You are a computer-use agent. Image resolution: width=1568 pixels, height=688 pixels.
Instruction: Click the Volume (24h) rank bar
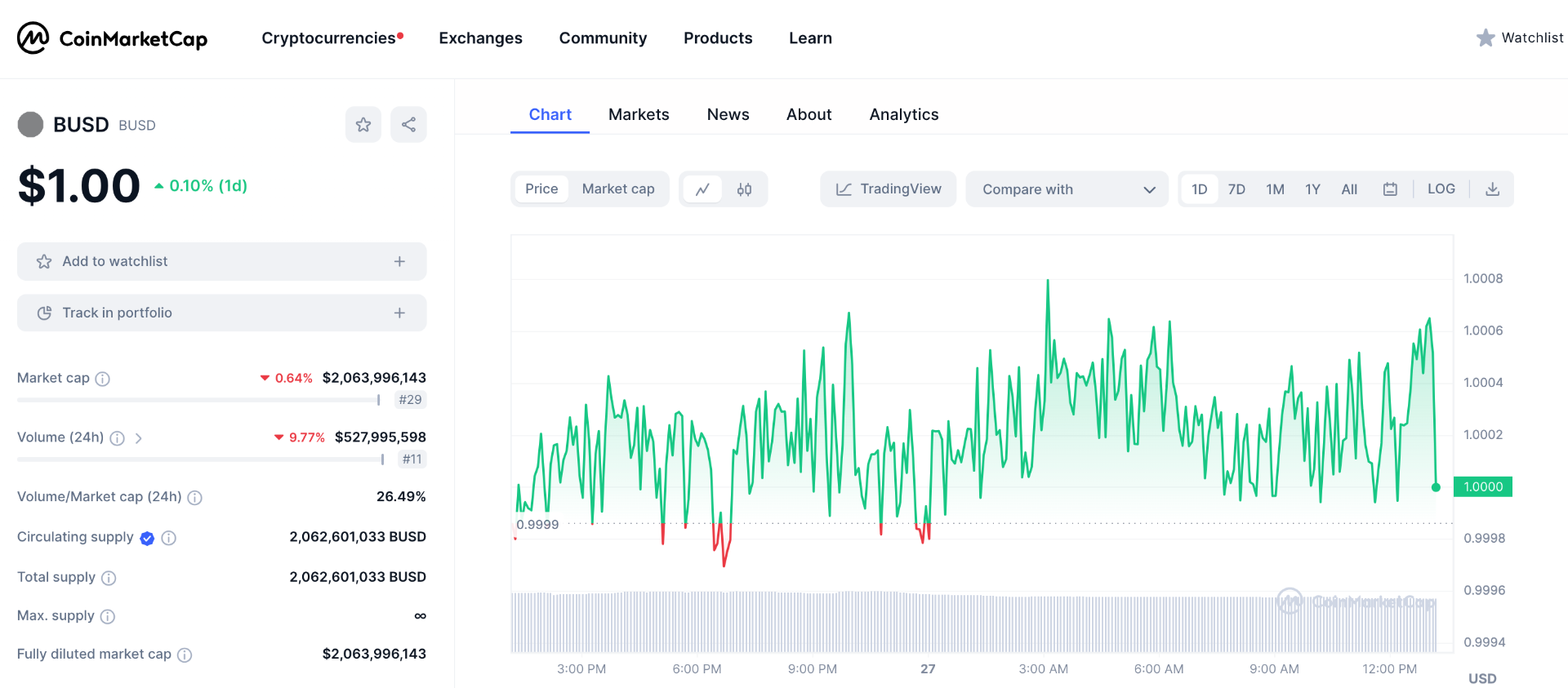click(x=201, y=459)
